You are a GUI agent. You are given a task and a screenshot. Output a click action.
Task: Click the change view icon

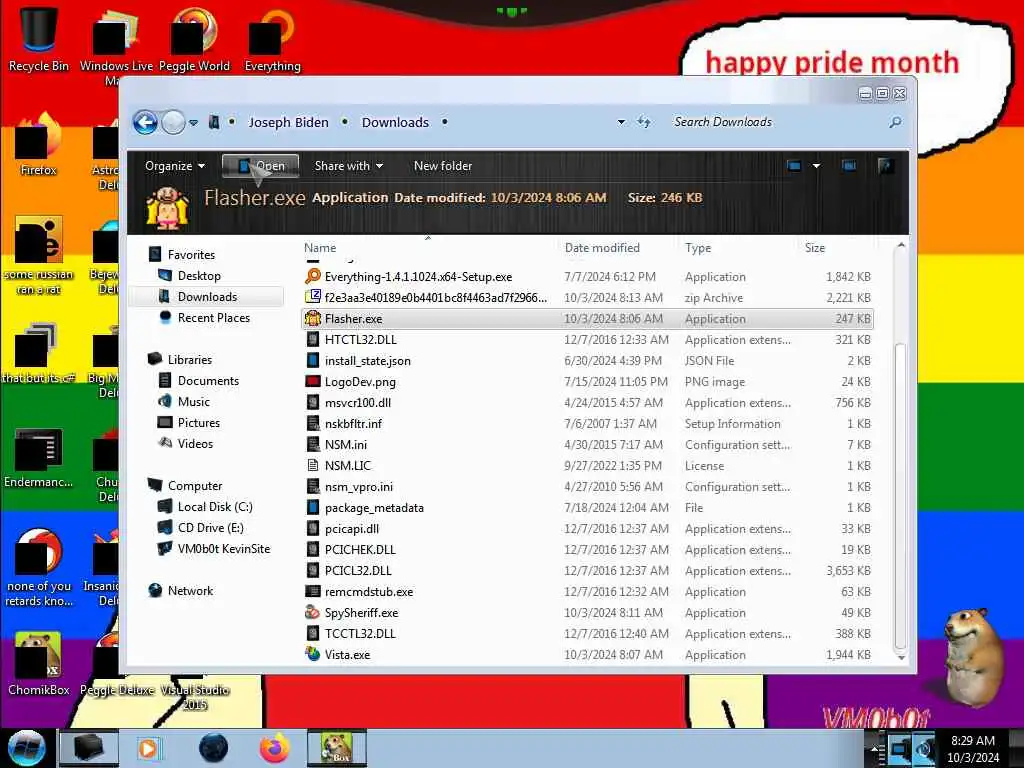[794, 166]
